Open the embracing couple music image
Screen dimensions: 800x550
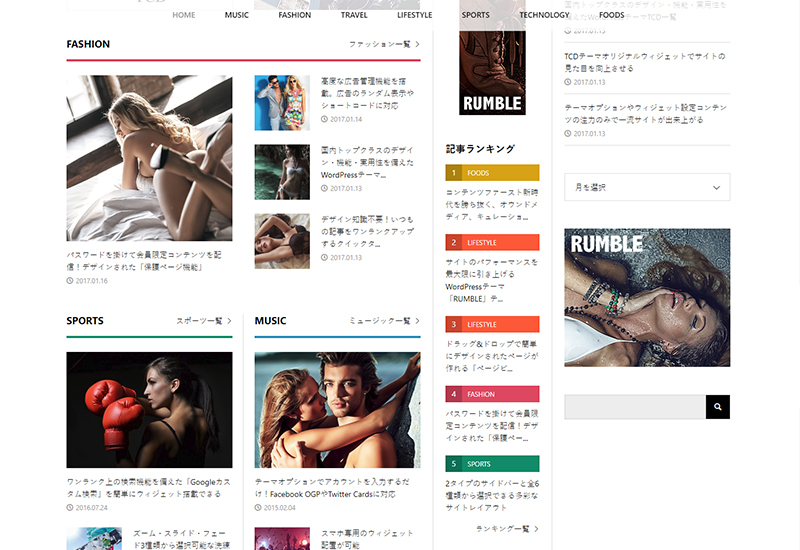tap(337, 410)
